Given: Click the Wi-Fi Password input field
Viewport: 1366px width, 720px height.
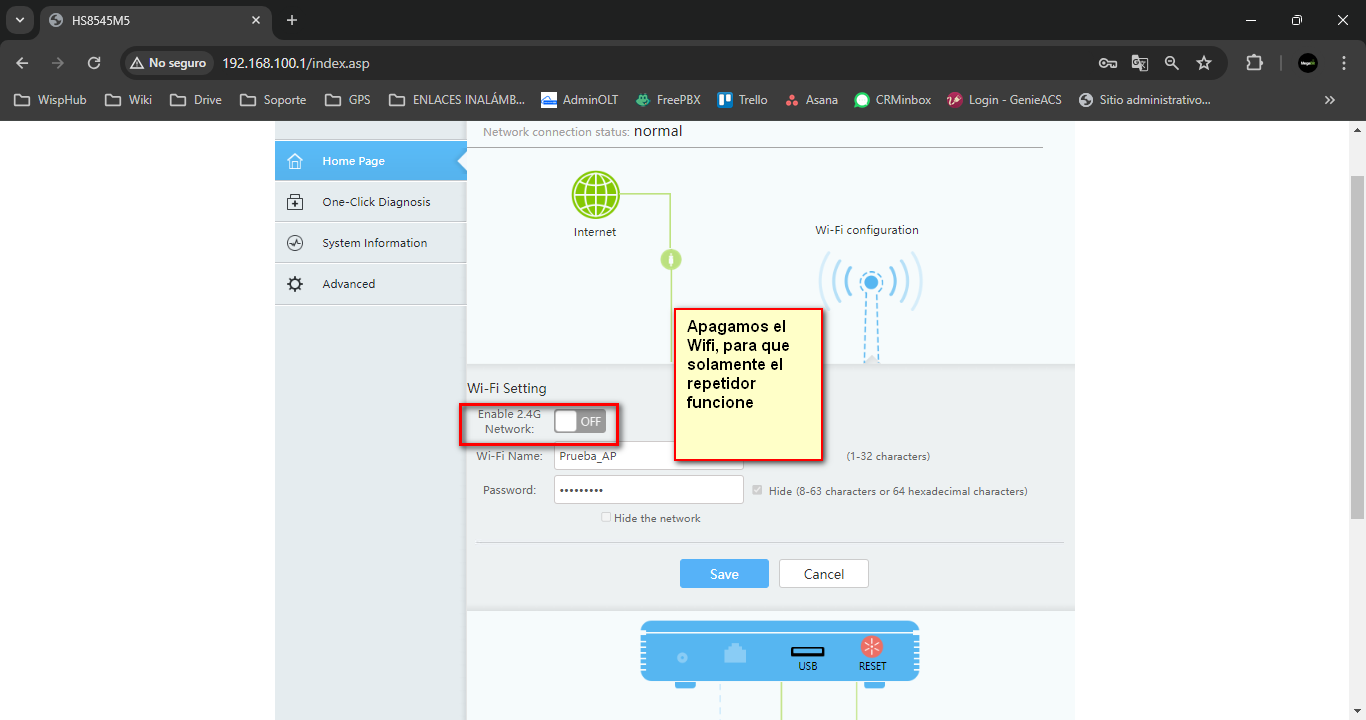Looking at the screenshot, I should [648, 490].
